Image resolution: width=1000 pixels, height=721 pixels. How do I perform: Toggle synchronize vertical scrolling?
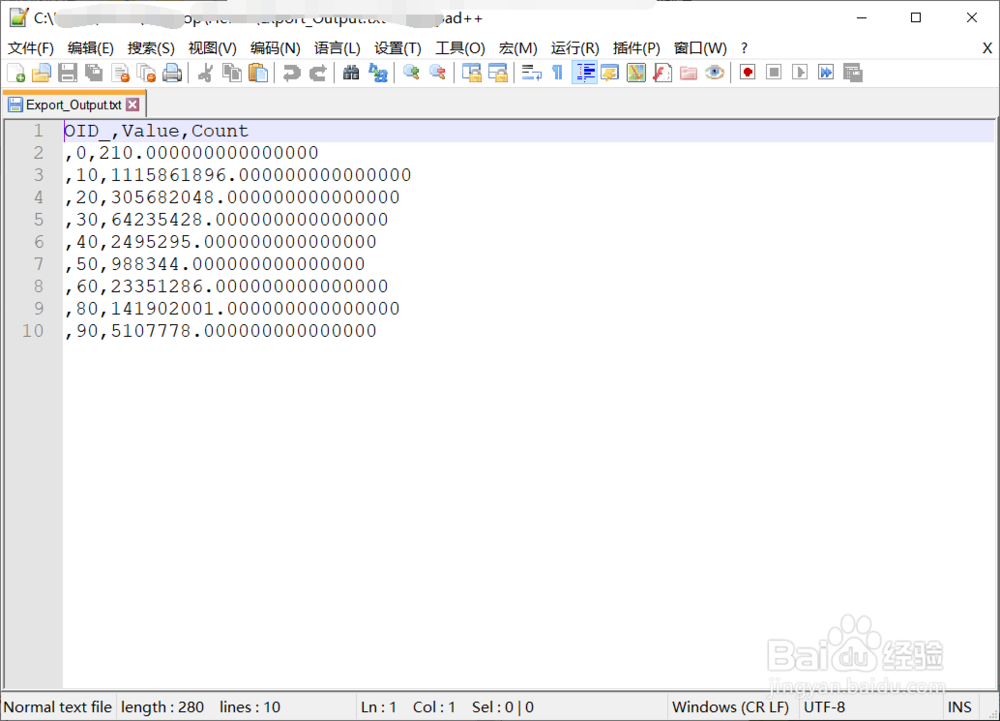(x=471, y=73)
